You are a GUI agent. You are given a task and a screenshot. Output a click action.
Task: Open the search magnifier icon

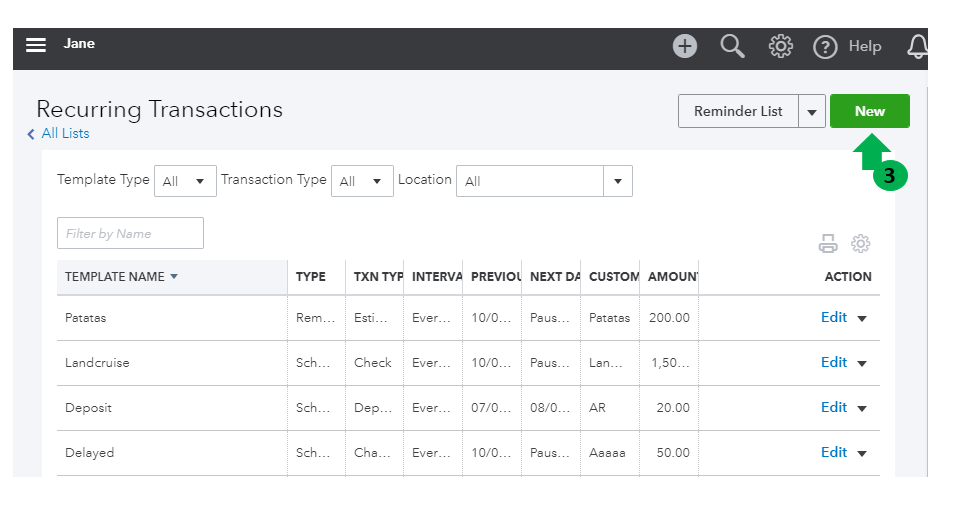(733, 46)
